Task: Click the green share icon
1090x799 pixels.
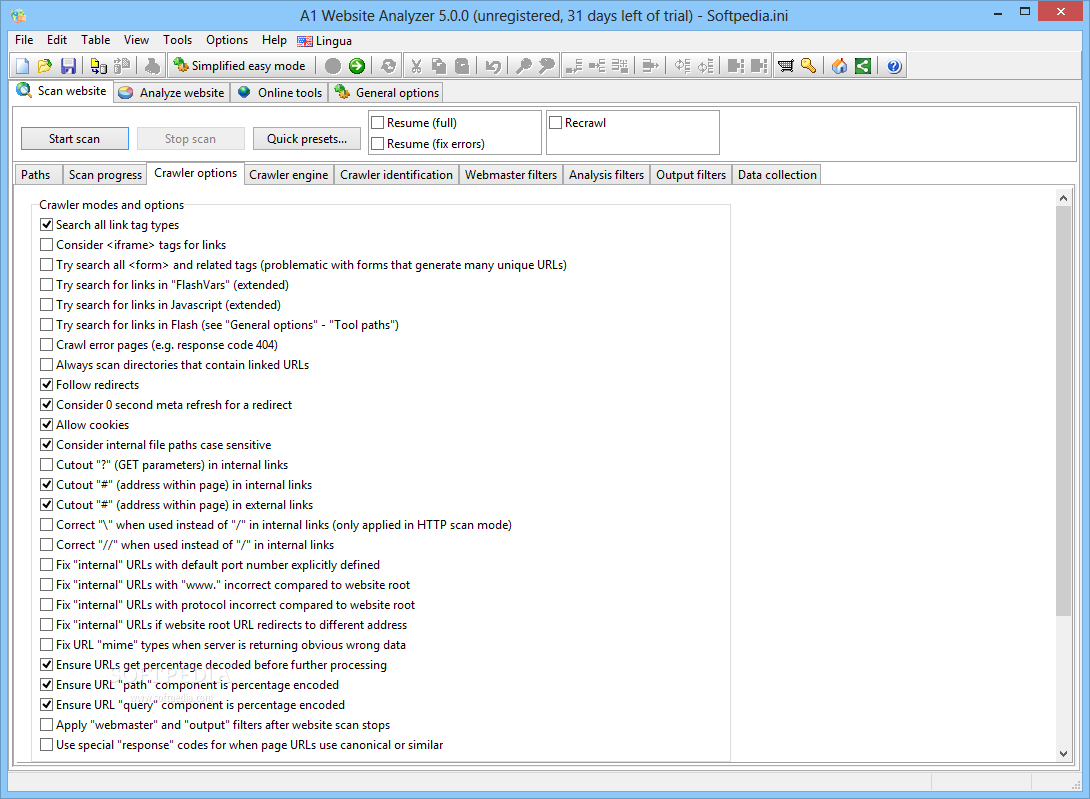Action: [x=863, y=66]
